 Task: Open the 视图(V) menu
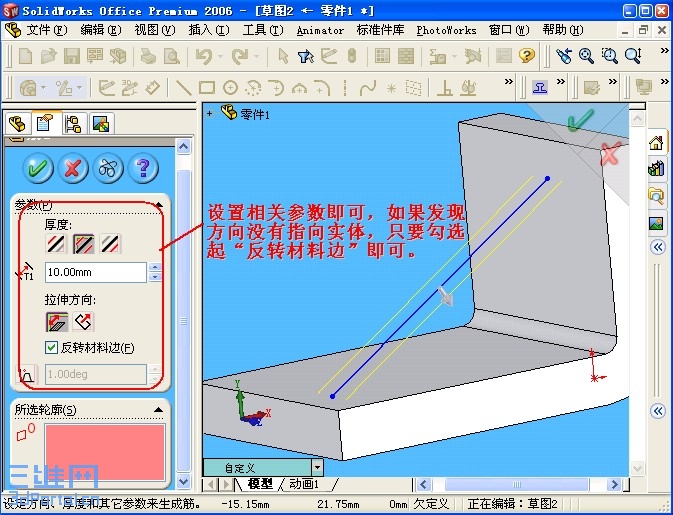155,30
